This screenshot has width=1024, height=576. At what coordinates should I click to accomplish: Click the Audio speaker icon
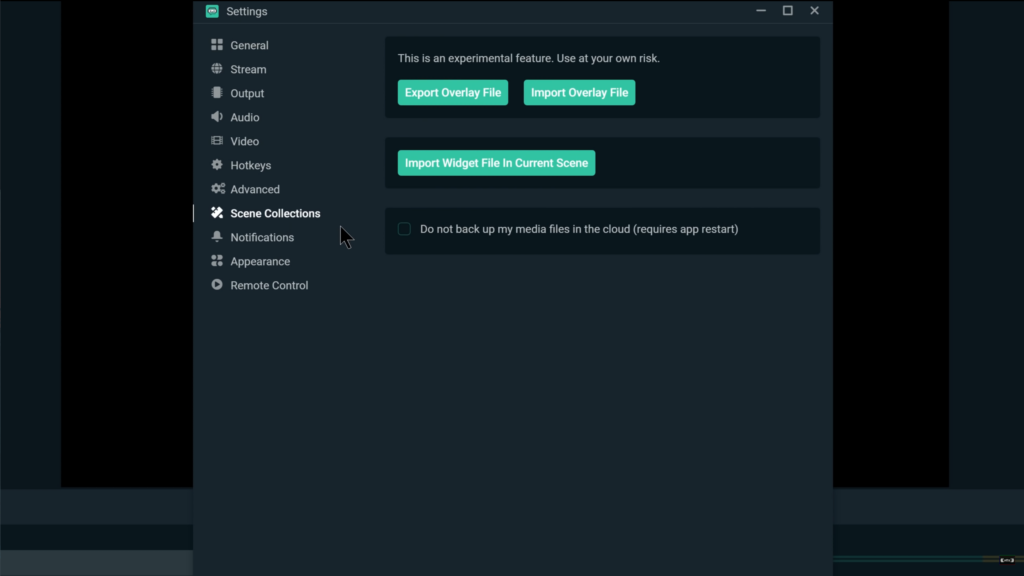click(x=217, y=117)
